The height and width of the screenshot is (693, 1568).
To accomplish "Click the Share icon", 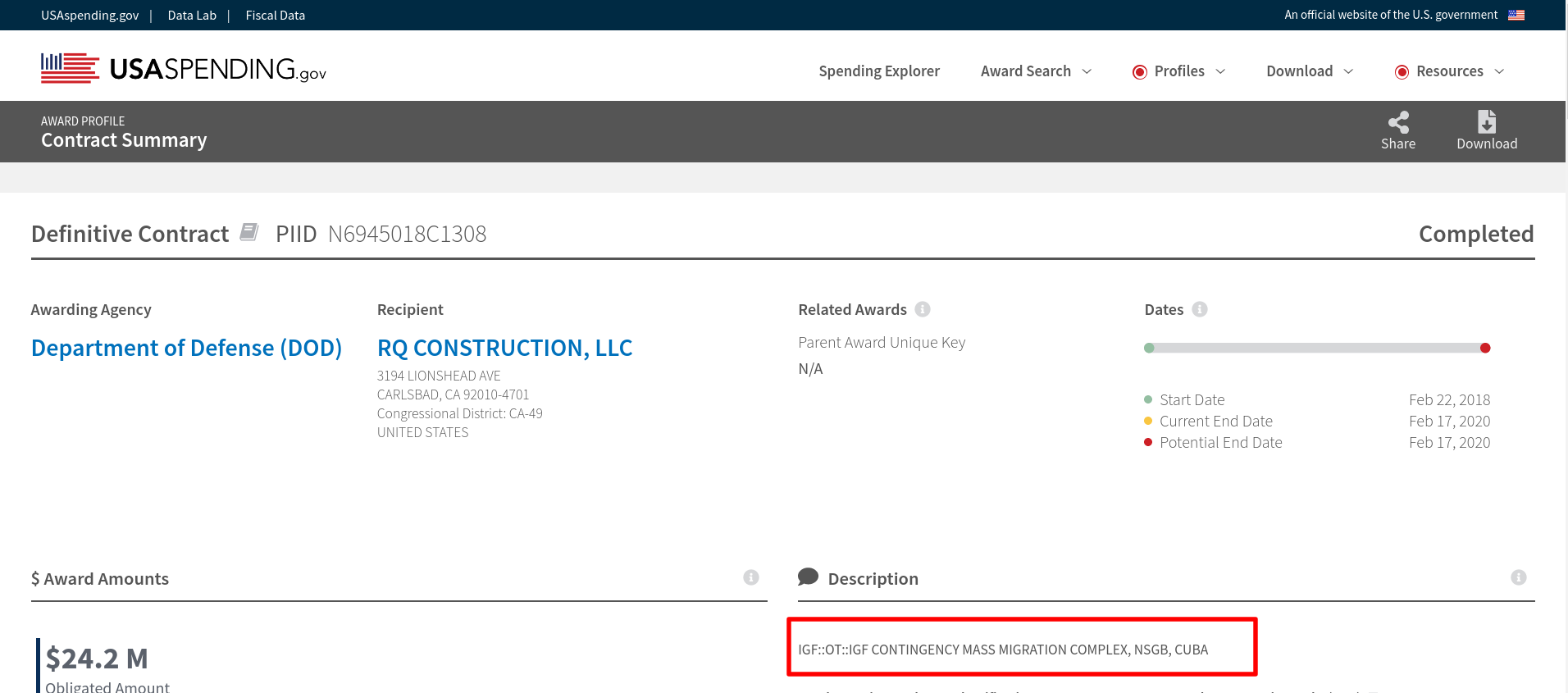I will pos(1398,122).
